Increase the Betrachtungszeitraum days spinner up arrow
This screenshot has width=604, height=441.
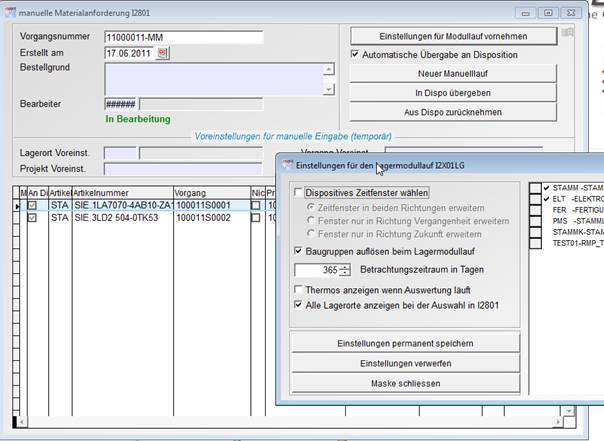[345, 266]
